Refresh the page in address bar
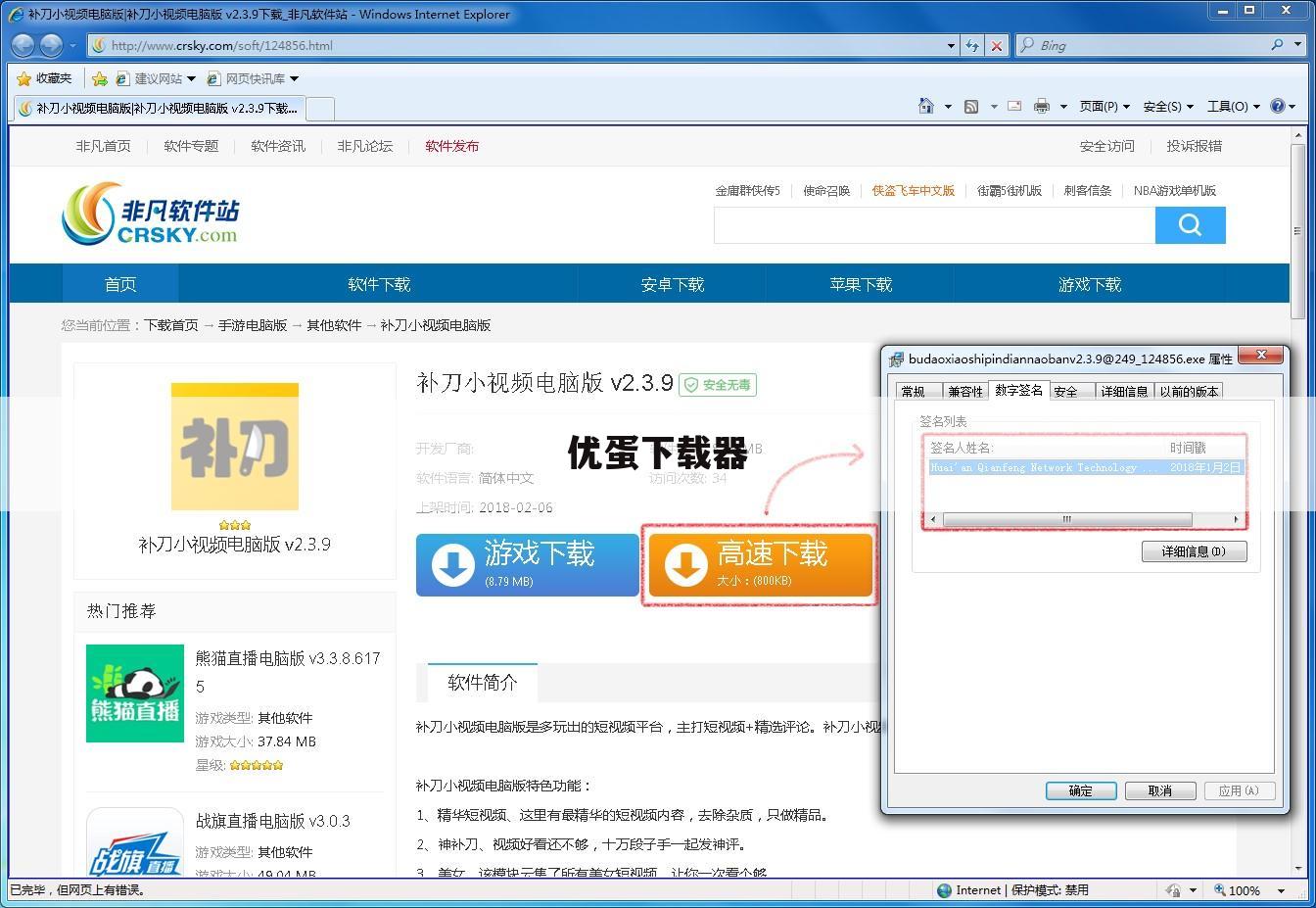Image resolution: width=1316 pixels, height=908 pixels. tap(971, 45)
